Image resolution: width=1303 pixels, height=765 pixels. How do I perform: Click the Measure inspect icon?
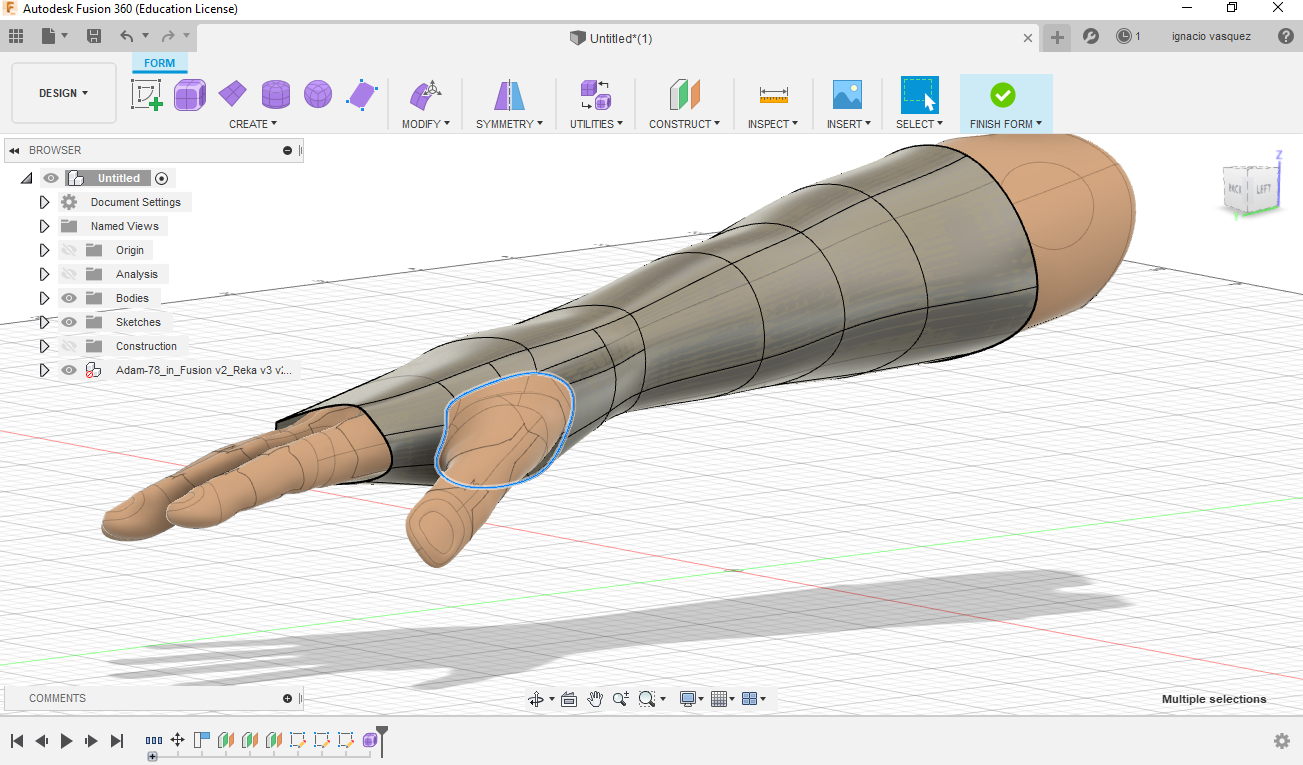pyautogui.click(x=773, y=95)
